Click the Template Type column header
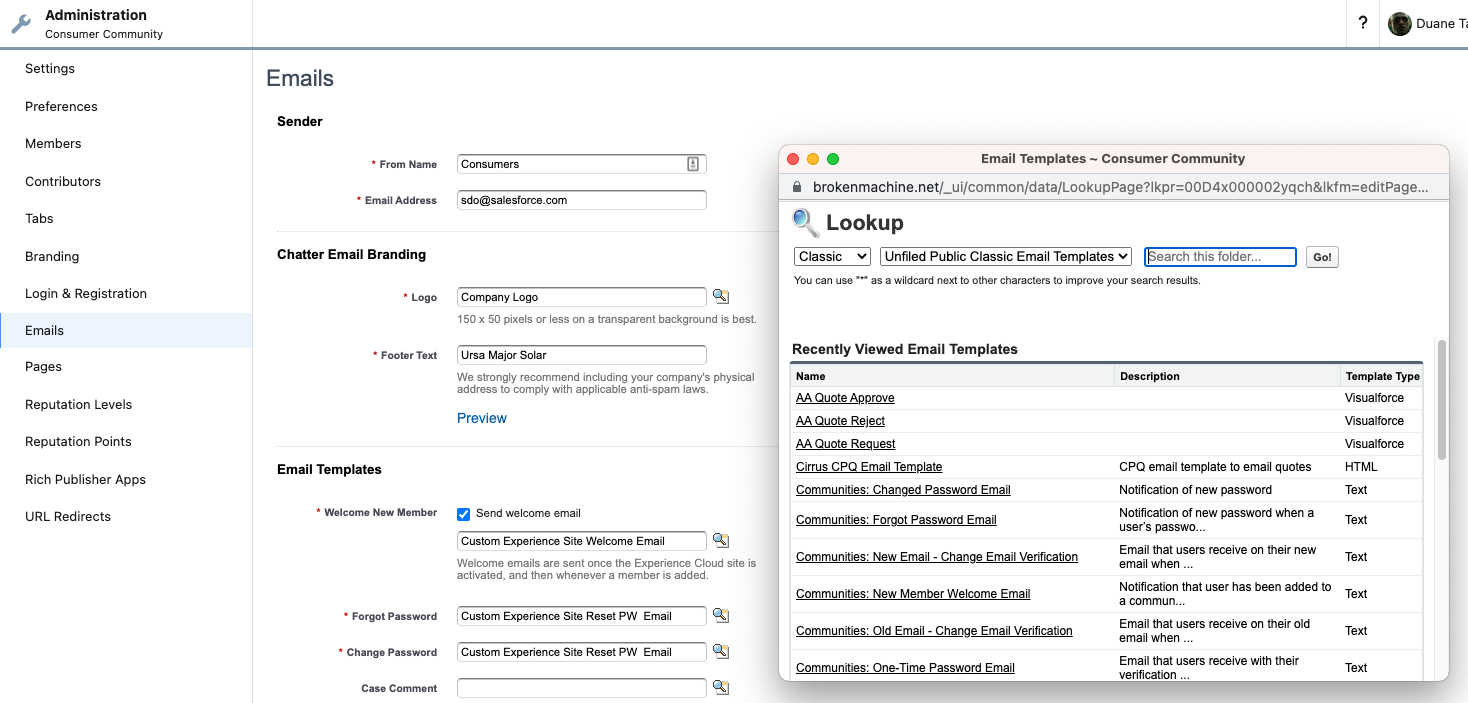 (x=1382, y=376)
